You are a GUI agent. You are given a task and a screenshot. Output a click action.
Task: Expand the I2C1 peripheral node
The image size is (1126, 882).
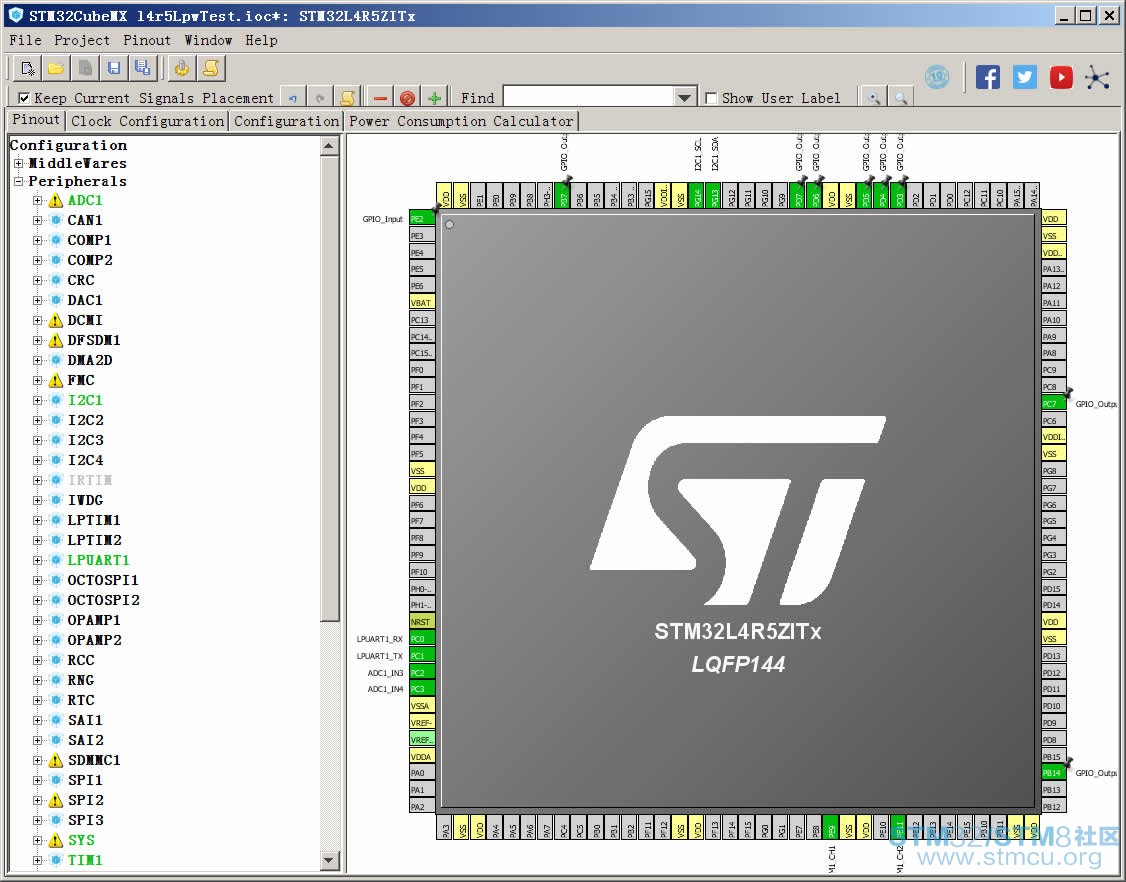37,400
